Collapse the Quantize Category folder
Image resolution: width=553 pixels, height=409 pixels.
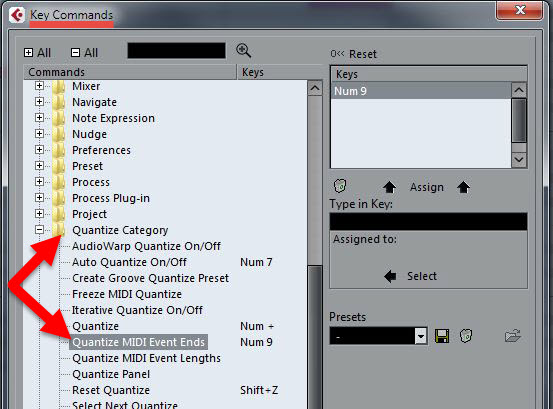(x=40, y=230)
